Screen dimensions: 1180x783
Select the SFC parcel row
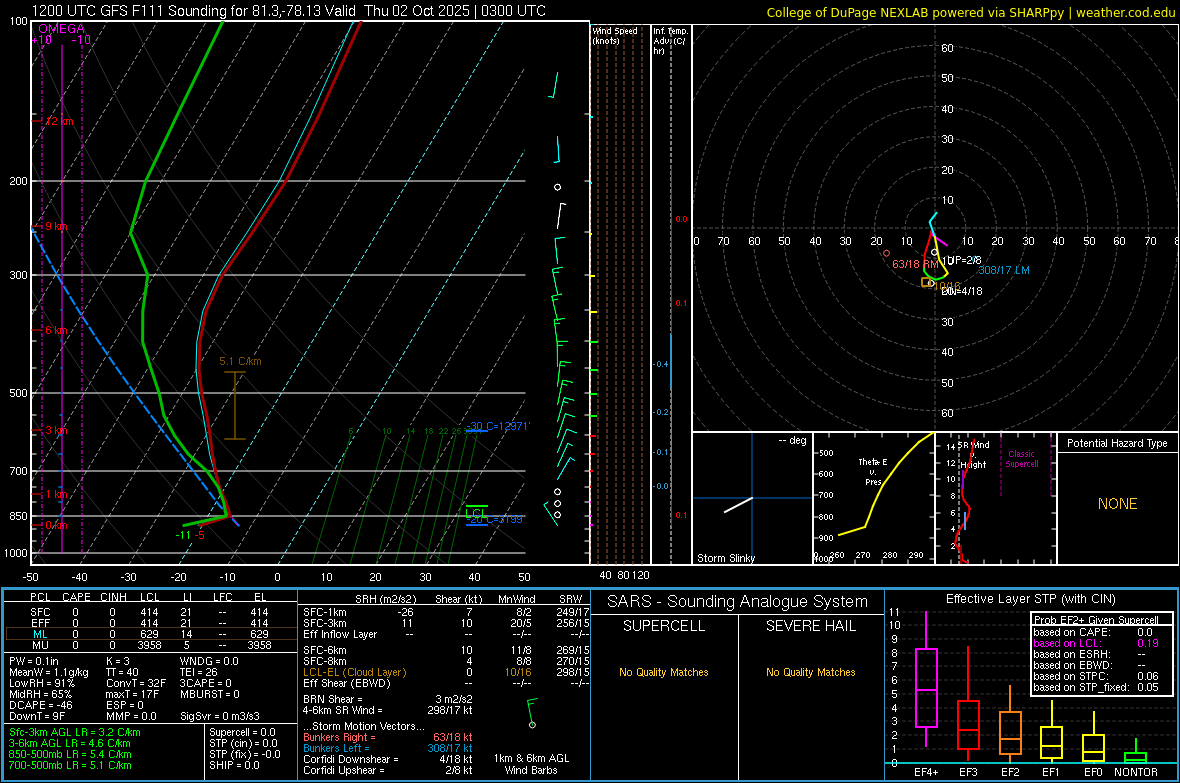tap(151, 612)
